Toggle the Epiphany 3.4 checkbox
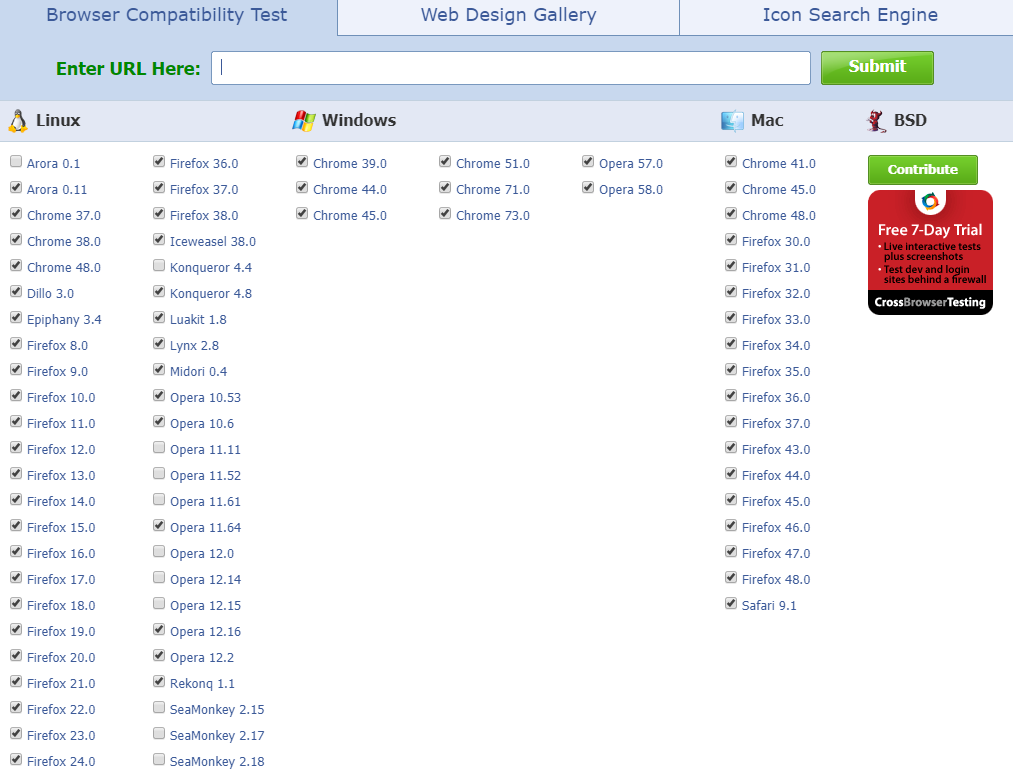Viewport: 1013px width, 772px height. pos(16,317)
